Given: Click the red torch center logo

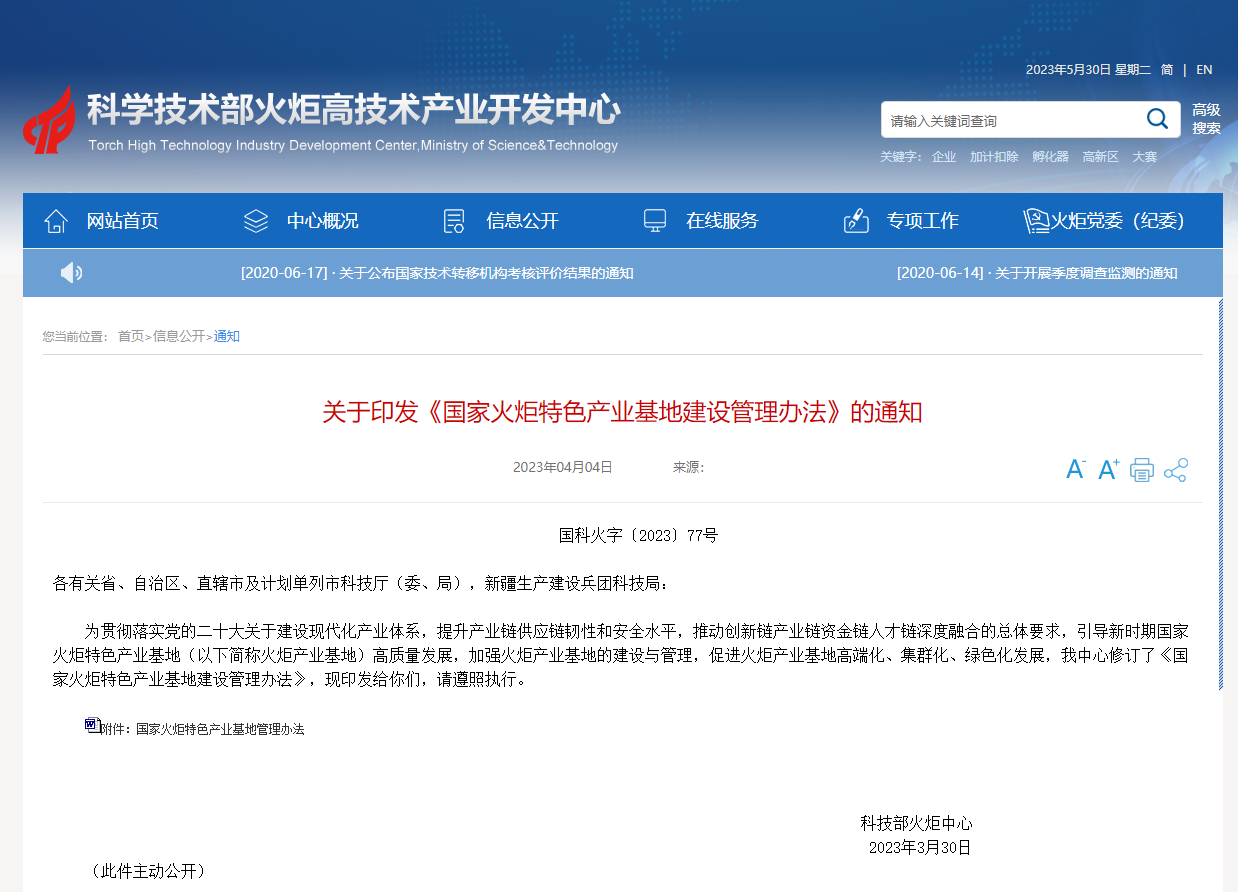Looking at the screenshot, I should click(x=50, y=120).
